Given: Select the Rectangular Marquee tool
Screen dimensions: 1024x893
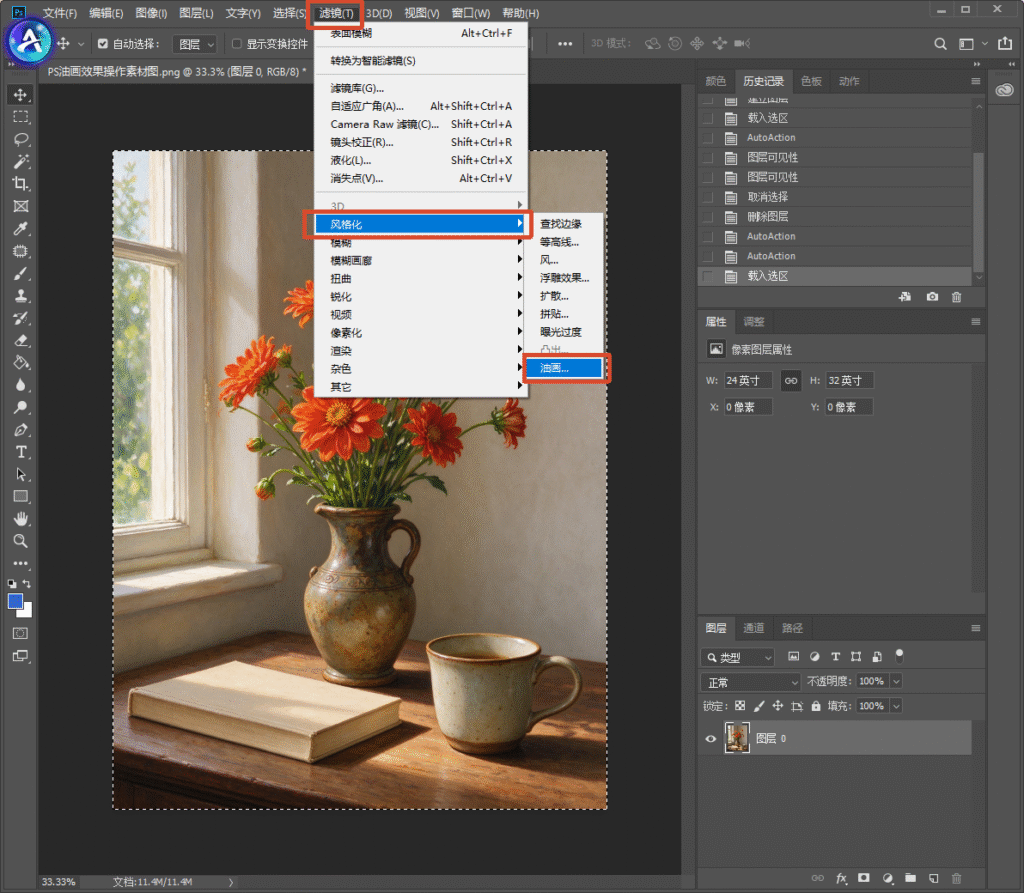Looking at the screenshot, I should click(20, 117).
